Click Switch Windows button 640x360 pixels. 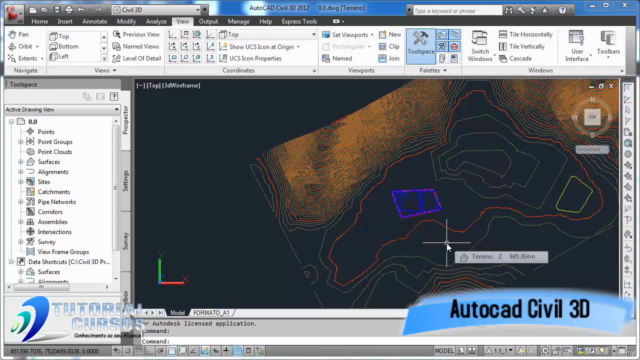tap(480, 46)
